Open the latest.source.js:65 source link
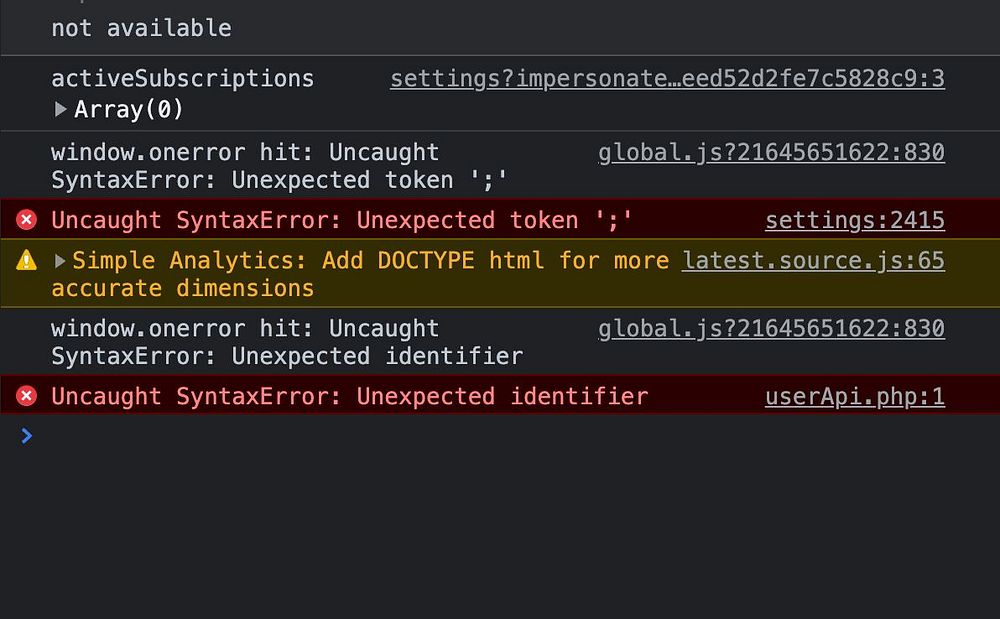The height and width of the screenshot is (619, 1000). coord(813,261)
